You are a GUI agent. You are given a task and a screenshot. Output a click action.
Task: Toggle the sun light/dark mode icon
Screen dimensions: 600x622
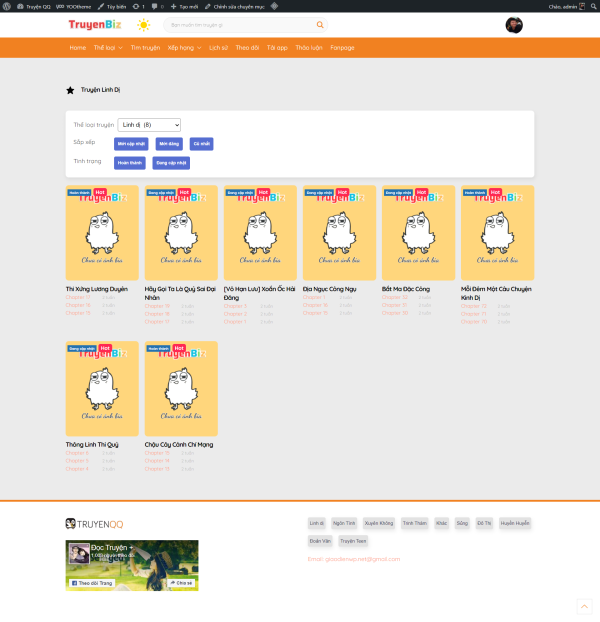[x=144, y=25]
